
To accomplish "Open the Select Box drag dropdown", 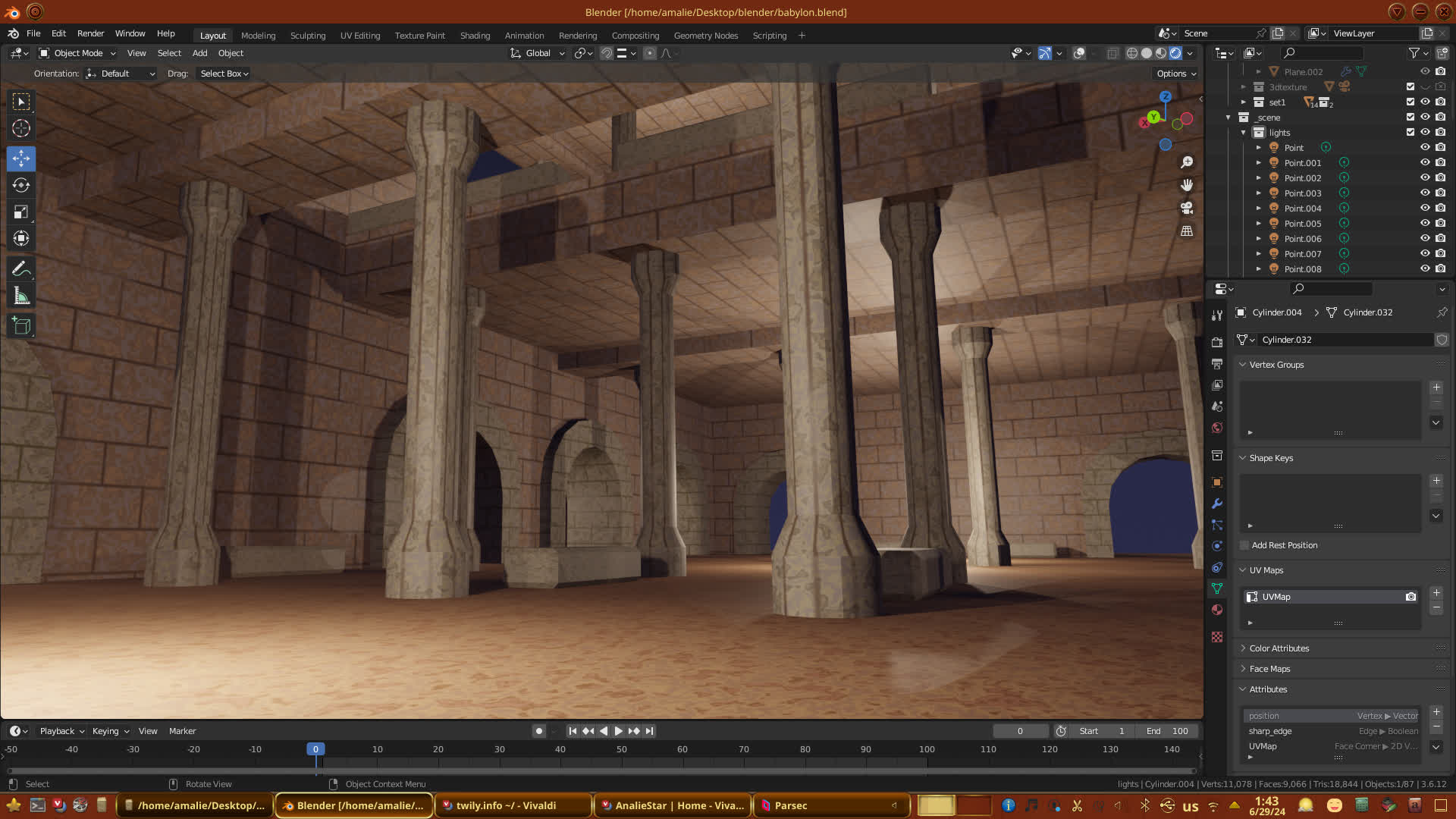I will click(224, 74).
